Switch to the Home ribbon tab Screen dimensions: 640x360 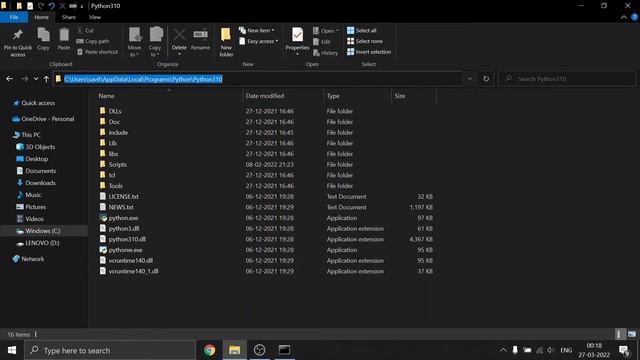41,17
